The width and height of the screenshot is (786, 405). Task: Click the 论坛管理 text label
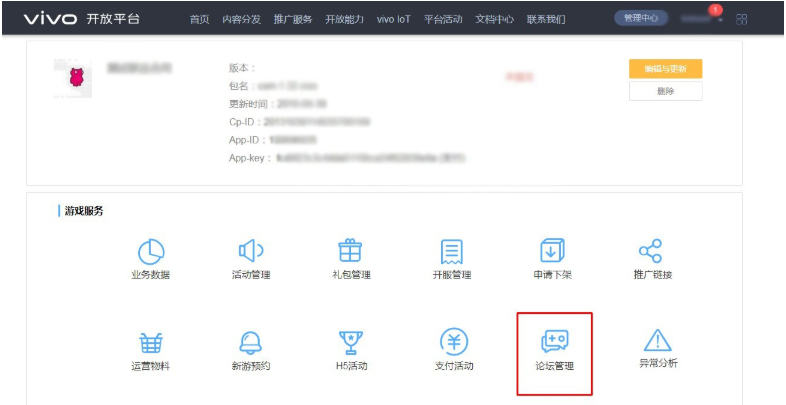point(554,366)
